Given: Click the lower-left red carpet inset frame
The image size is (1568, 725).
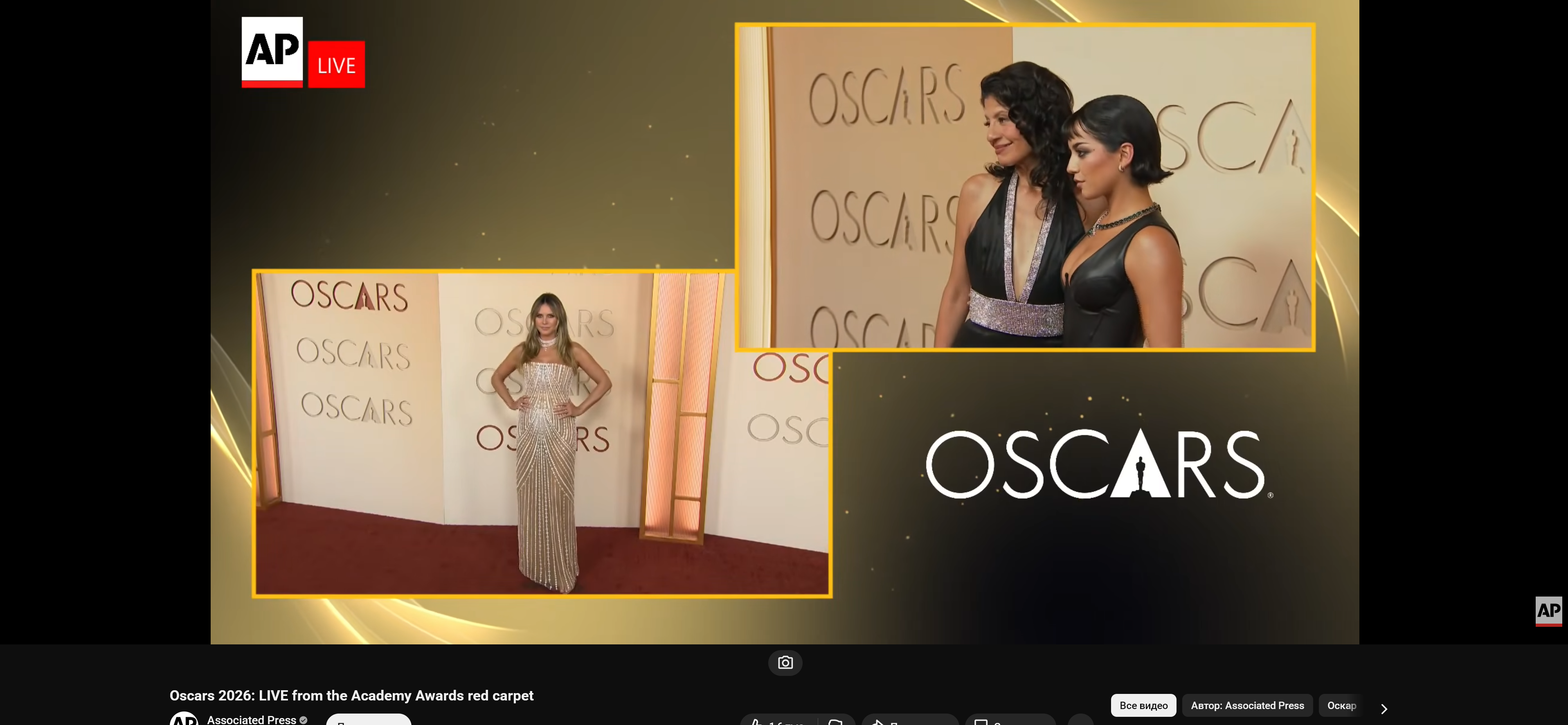Looking at the screenshot, I should [x=541, y=433].
